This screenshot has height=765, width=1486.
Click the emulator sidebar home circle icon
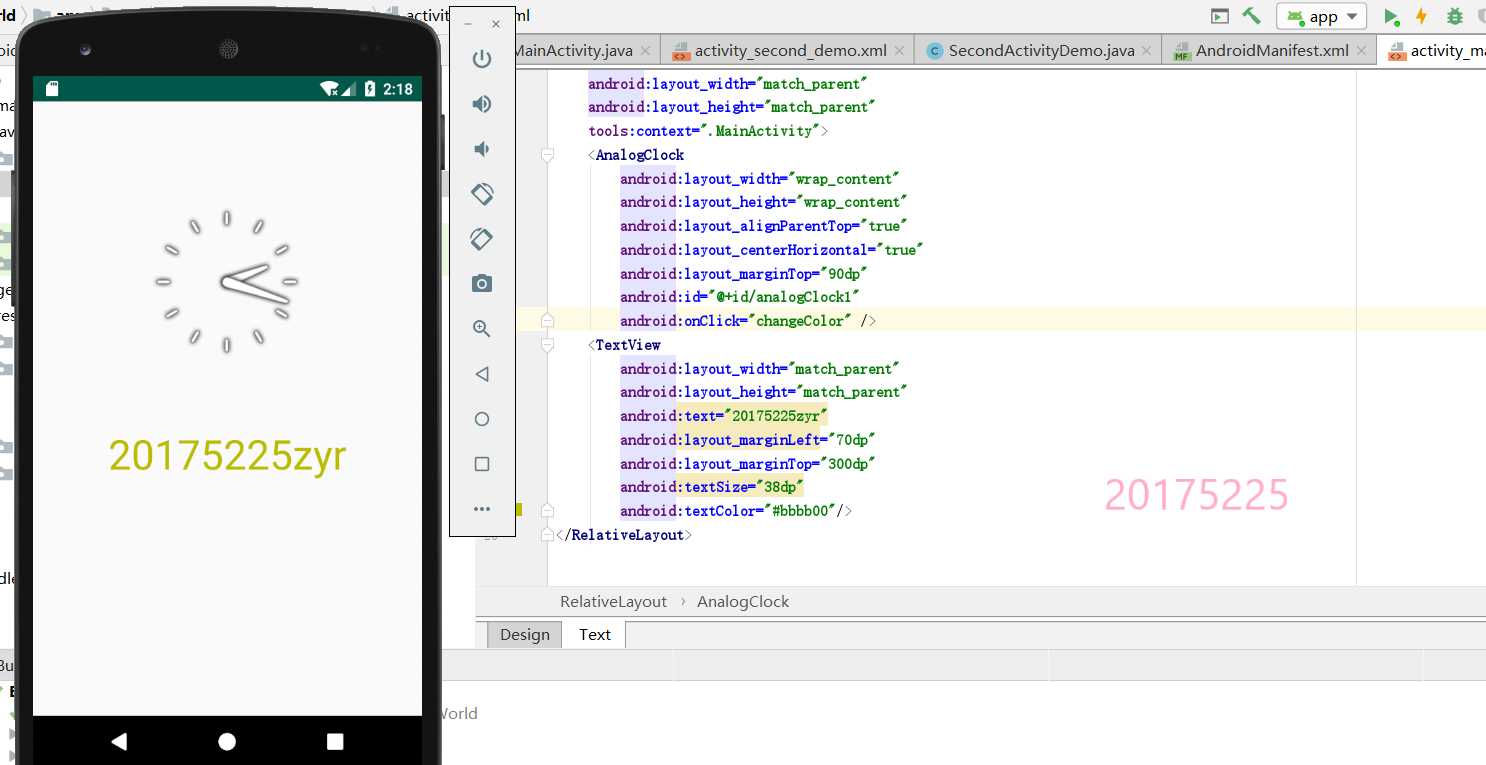(x=482, y=419)
